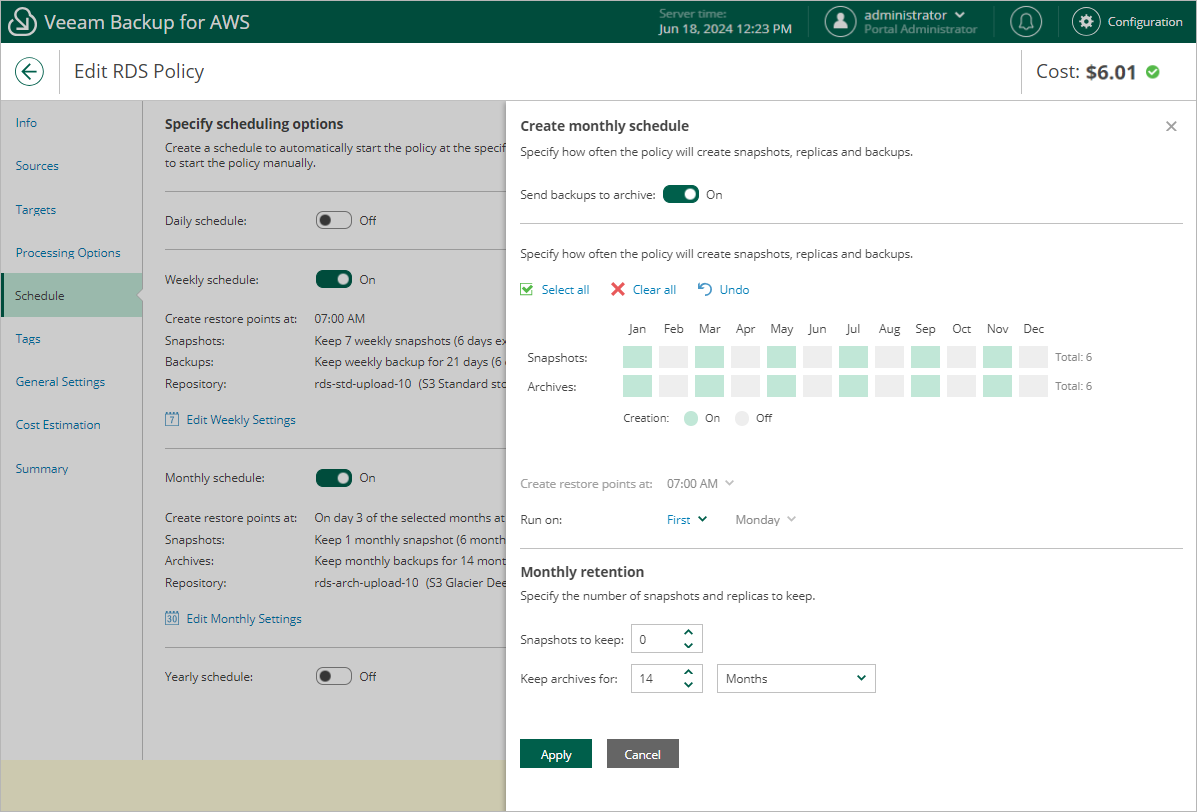Click the red Clear all X icon
1197x812 pixels.
click(x=618, y=289)
